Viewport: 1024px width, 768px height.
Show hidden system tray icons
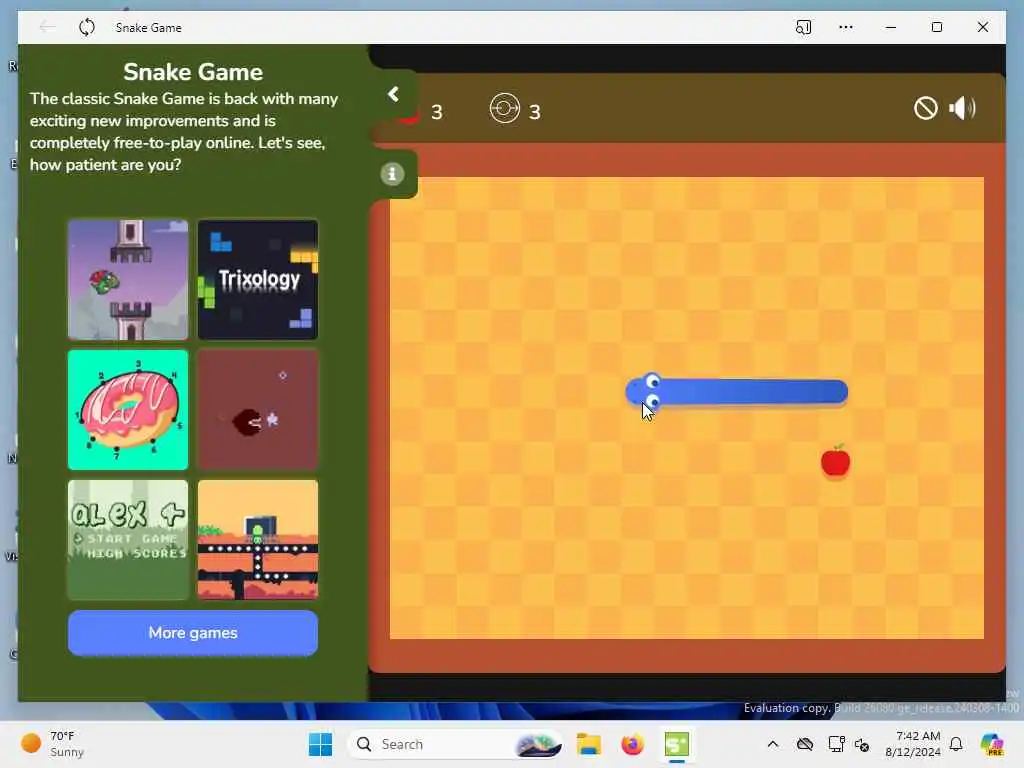click(773, 744)
